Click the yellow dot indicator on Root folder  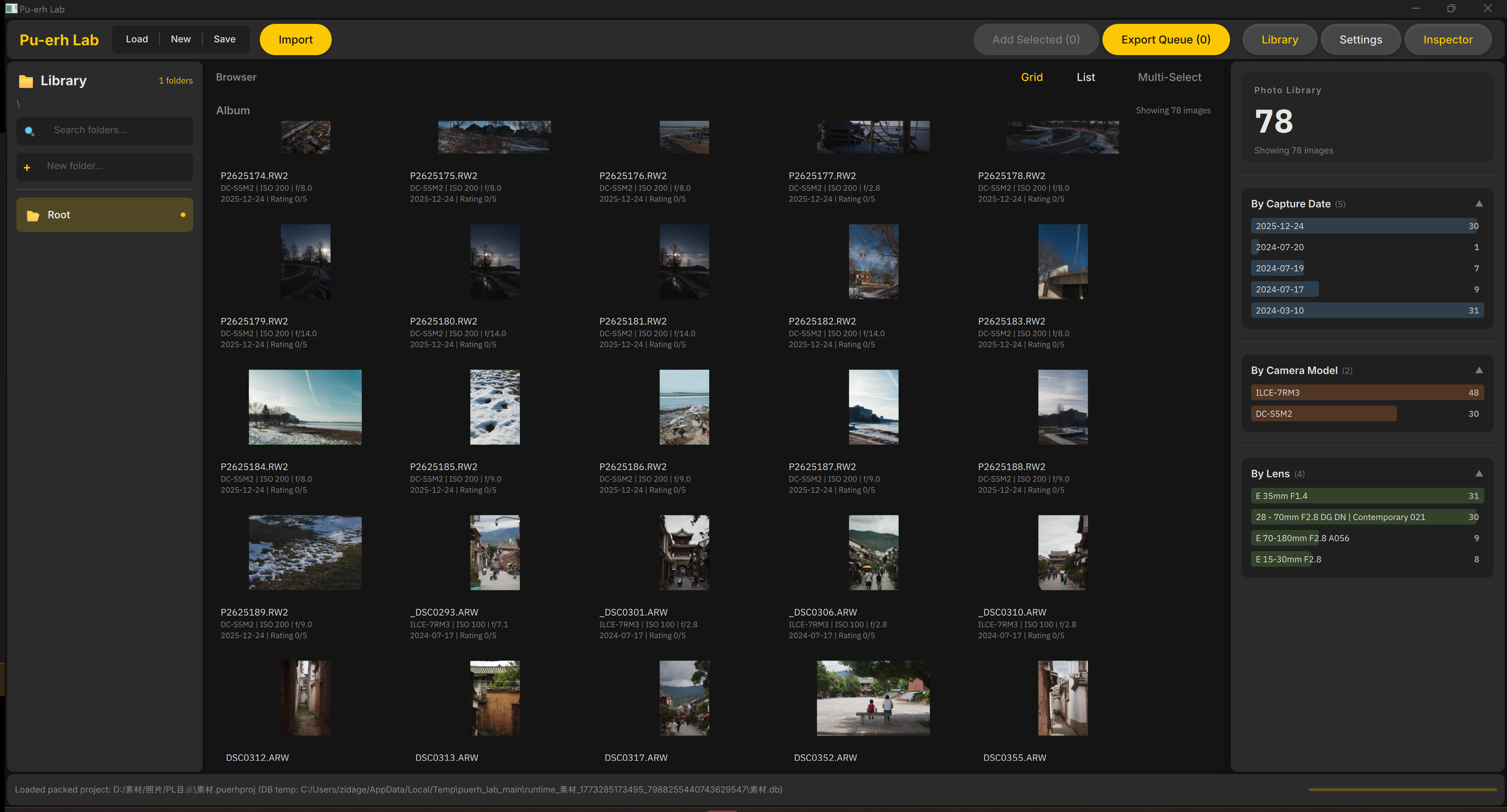[x=183, y=215]
